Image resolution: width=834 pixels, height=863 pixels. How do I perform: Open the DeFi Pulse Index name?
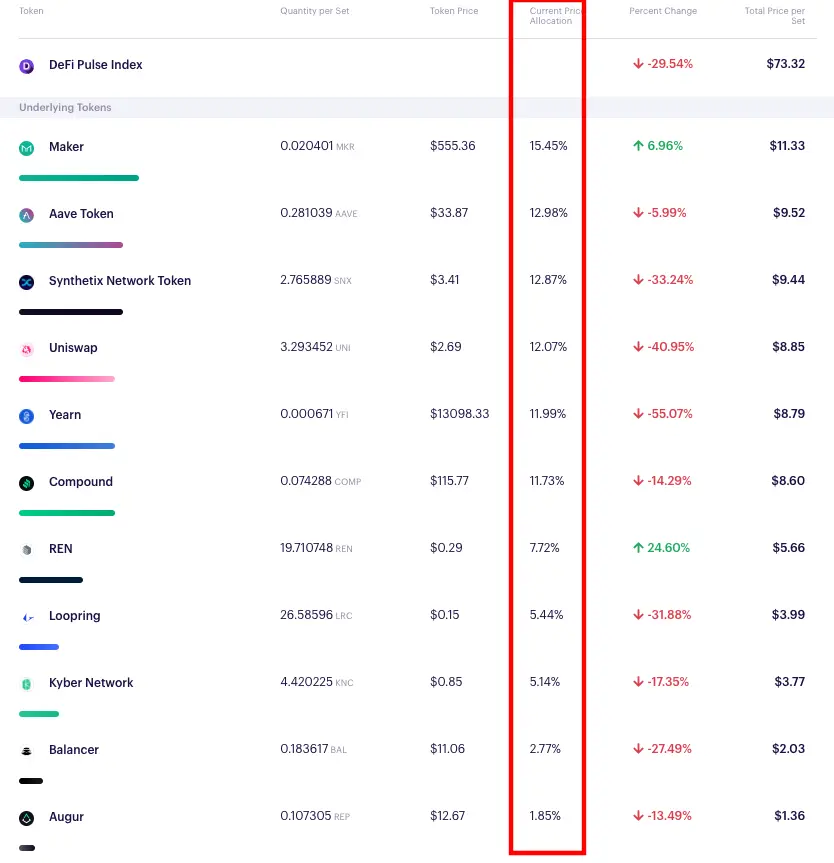point(96,65)
